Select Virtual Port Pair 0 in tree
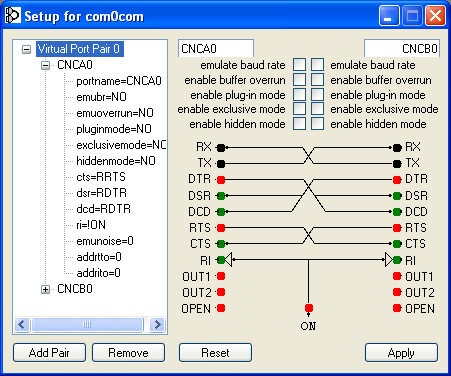The height and width of the screenshot is (376, 451). click(80, 49)
